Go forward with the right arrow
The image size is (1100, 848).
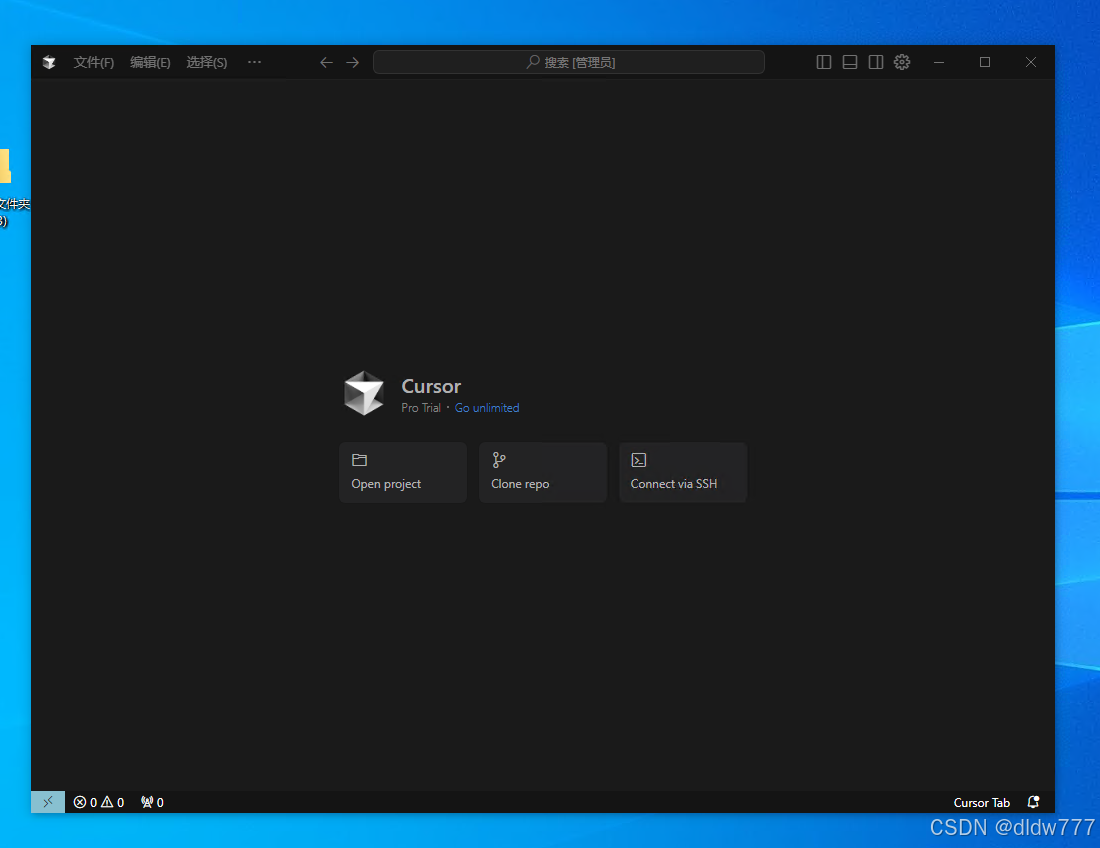pos(353,62)
